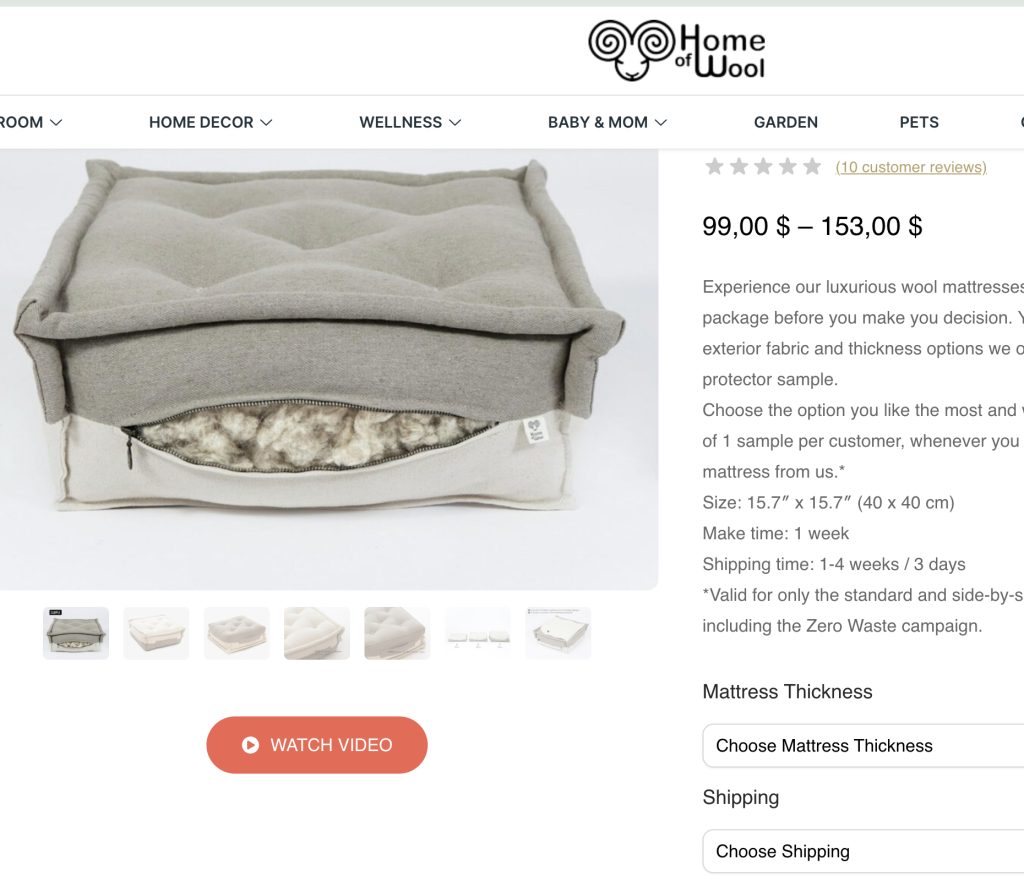The height and width of the screenshot is (887, 1024).
Task: Open the Choose Shipping dropdown
Action: 863,851
